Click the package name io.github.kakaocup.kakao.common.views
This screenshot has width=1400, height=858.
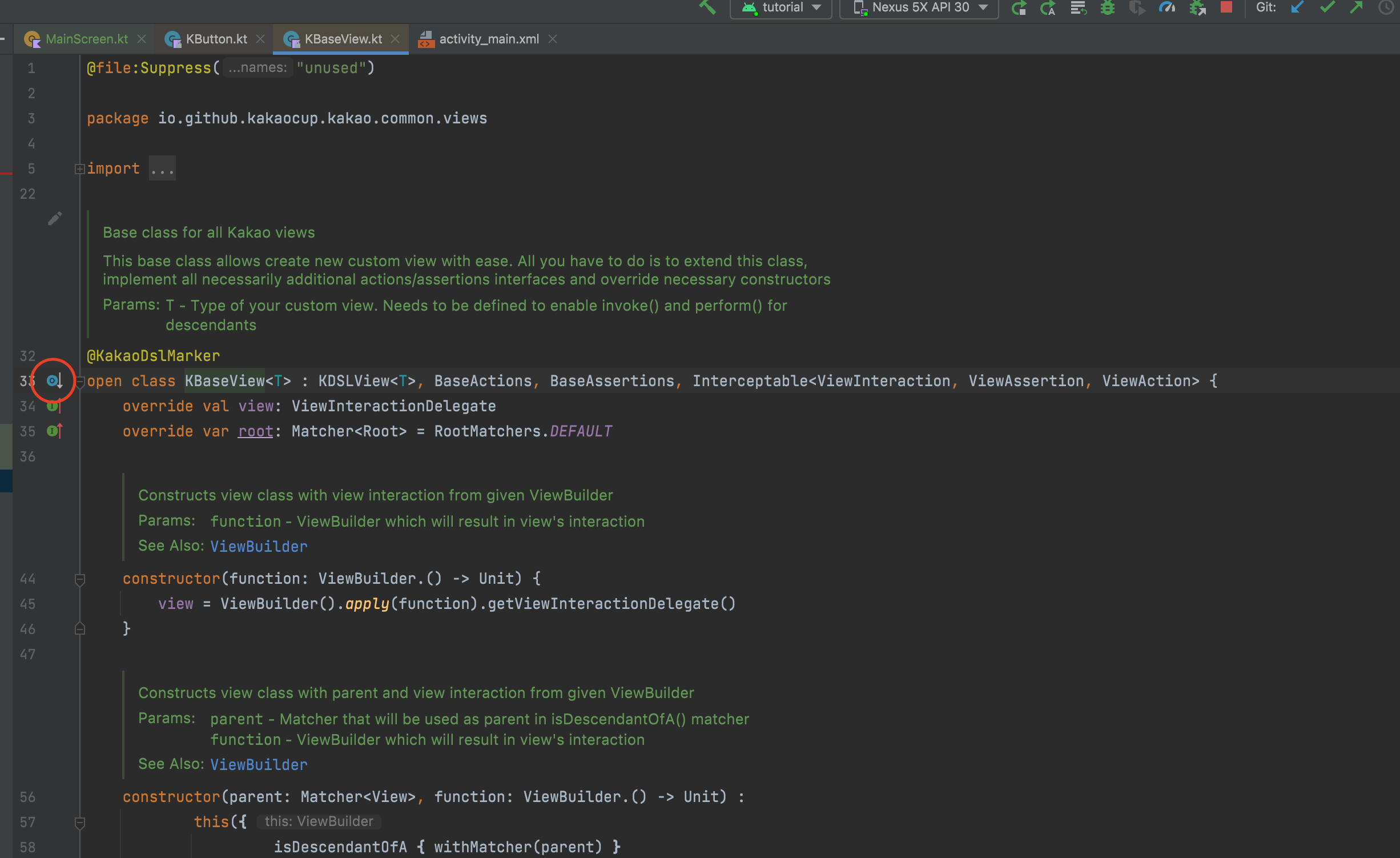(323, 118)
